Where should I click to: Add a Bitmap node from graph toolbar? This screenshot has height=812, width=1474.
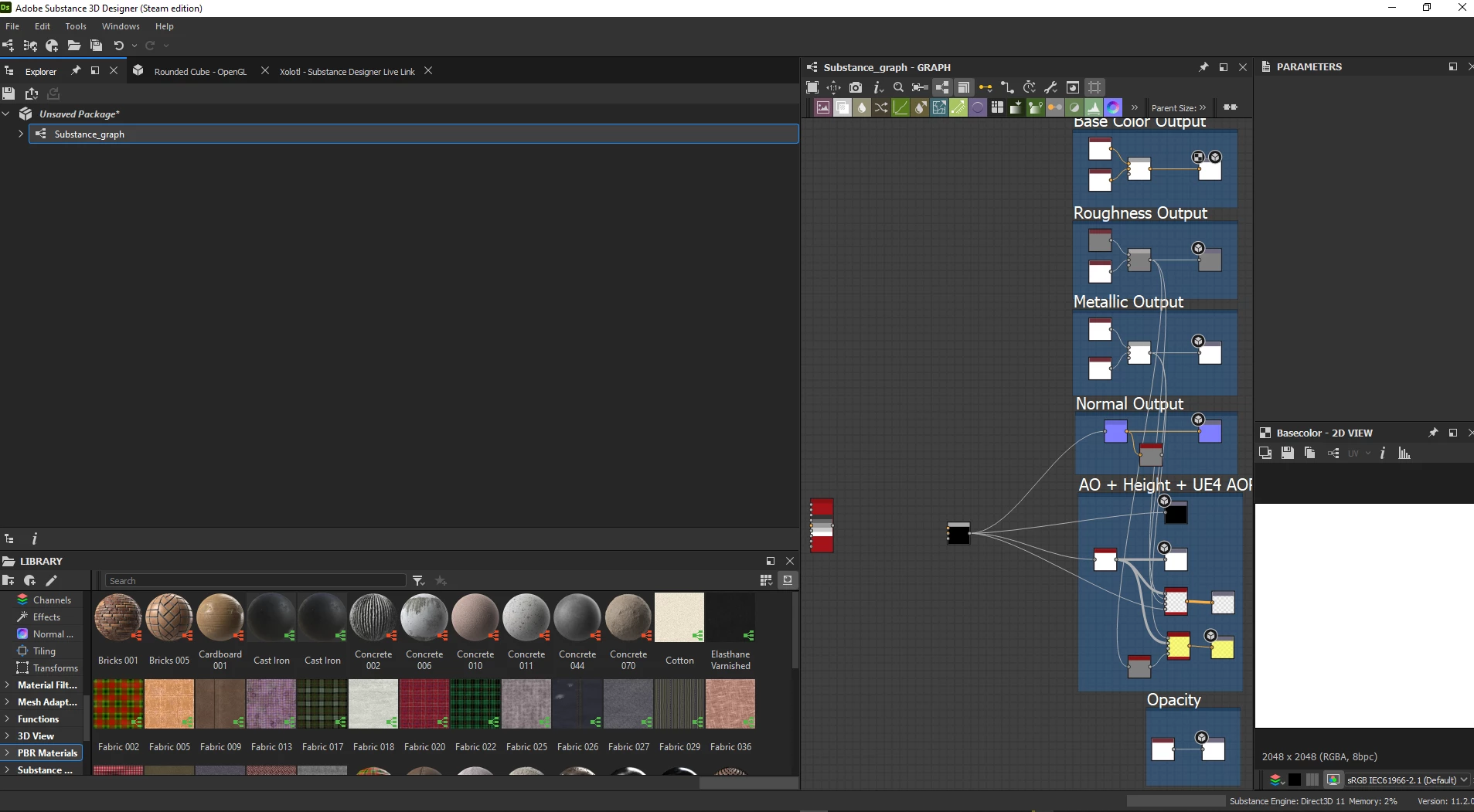(x=823, y=107)
